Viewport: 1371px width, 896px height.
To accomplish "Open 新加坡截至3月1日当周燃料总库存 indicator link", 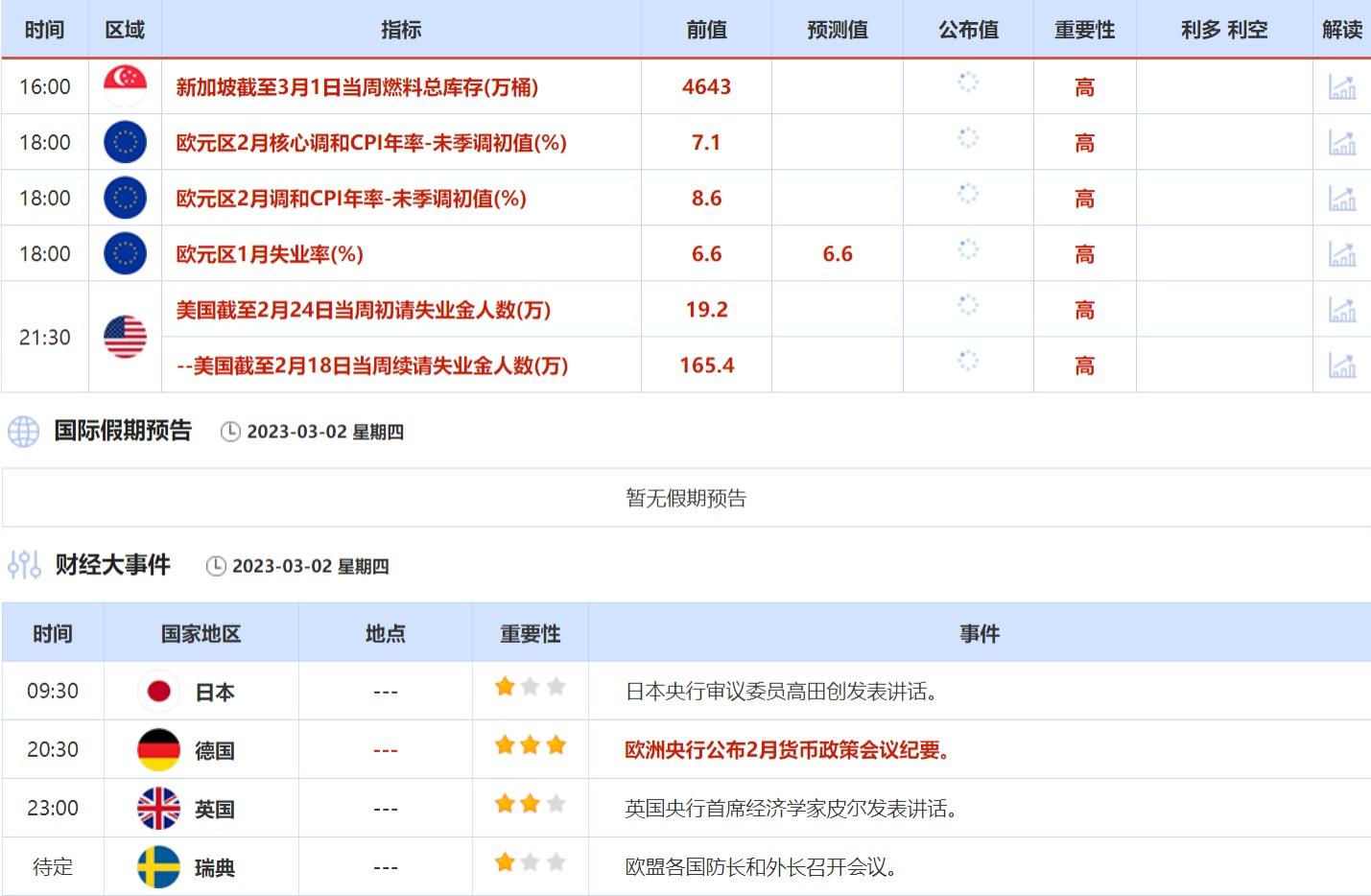I will tap(357, 87).
